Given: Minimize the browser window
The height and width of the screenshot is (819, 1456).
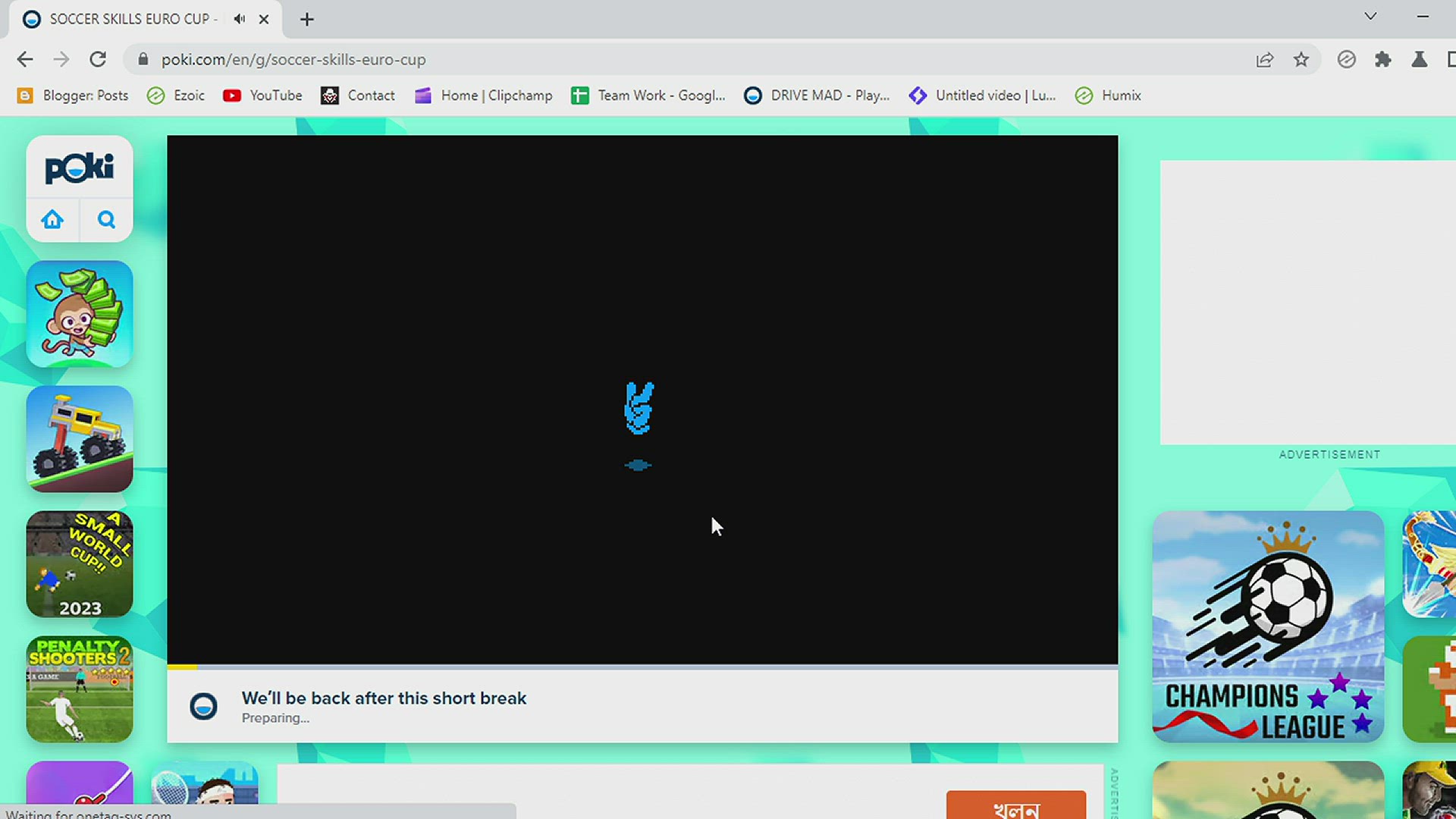Looking at the screenshot, I should 1423,16.
